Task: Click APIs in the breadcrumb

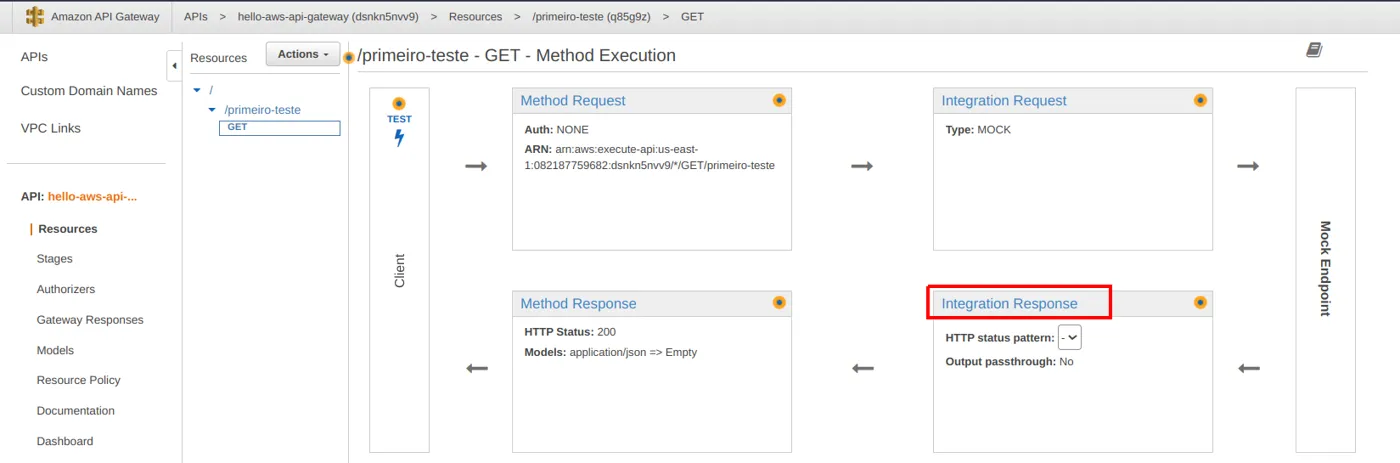Action: point(196,17)
